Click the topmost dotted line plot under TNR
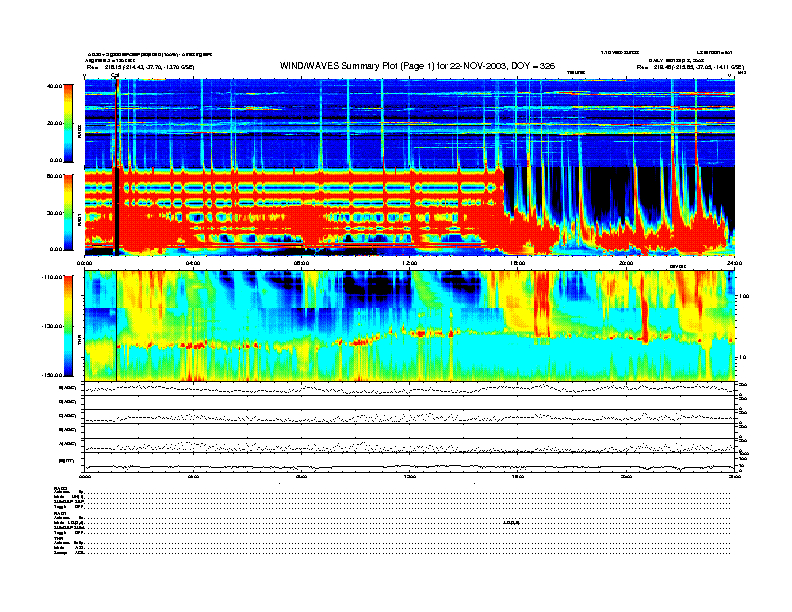The image size is (792, 612). (410, 388)
